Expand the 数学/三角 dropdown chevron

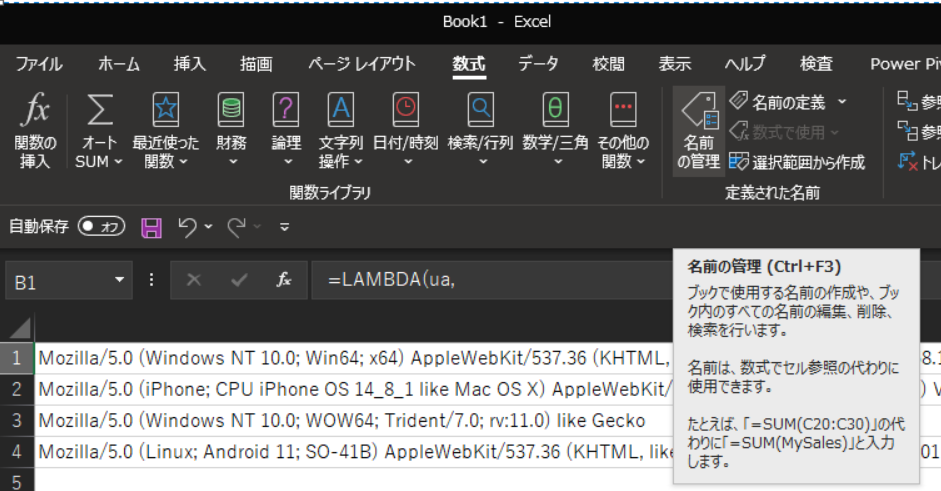[x=558, y=161]
